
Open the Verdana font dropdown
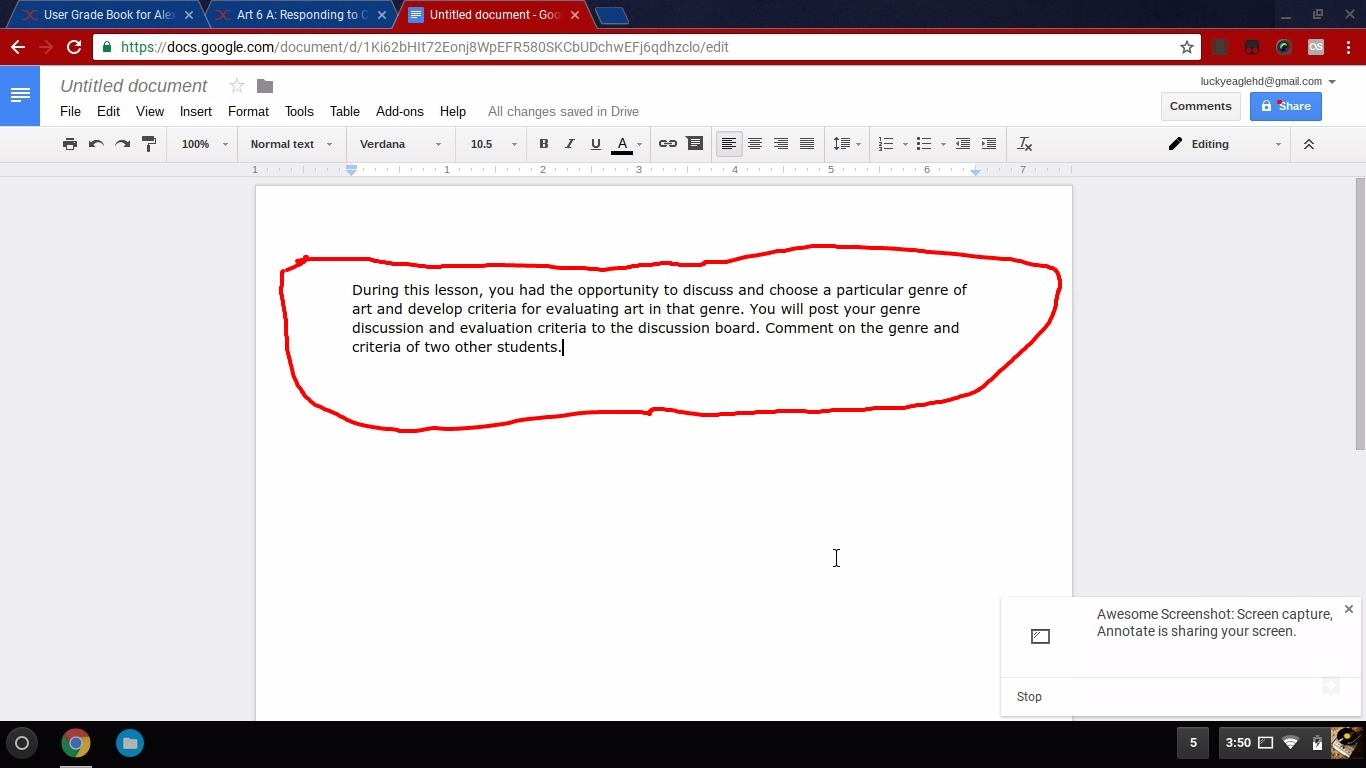(400, 144)
